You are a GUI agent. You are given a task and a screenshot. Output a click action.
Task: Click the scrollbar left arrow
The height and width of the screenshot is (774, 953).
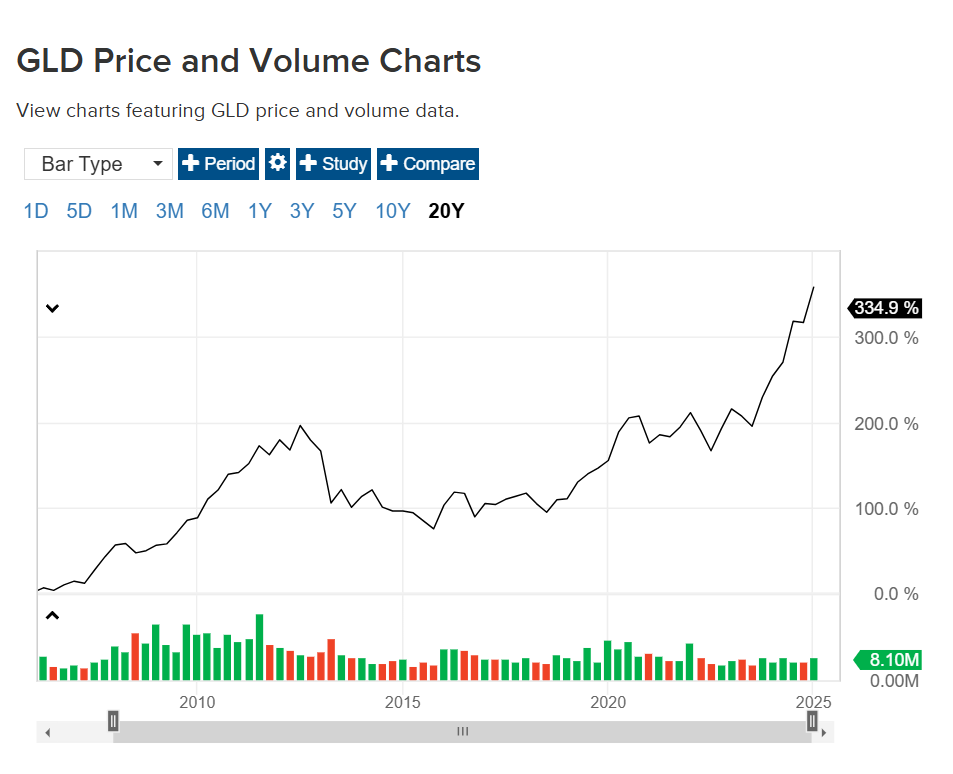click(47, 733)
